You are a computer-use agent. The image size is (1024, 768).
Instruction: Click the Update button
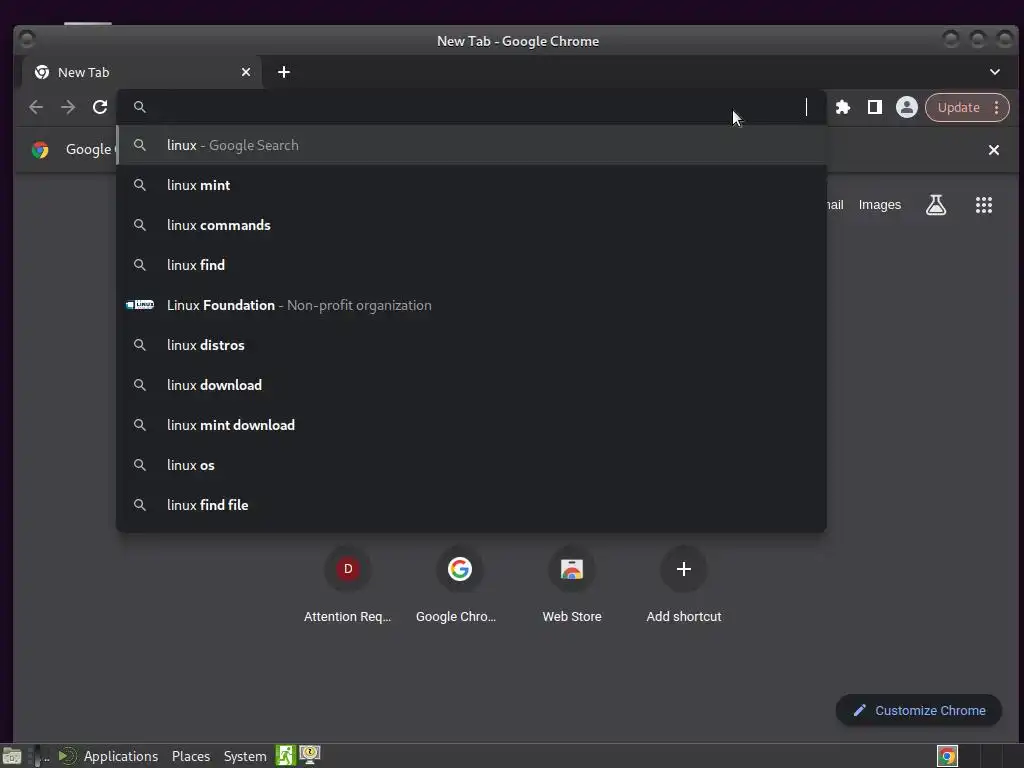click(x=958, y=108)
